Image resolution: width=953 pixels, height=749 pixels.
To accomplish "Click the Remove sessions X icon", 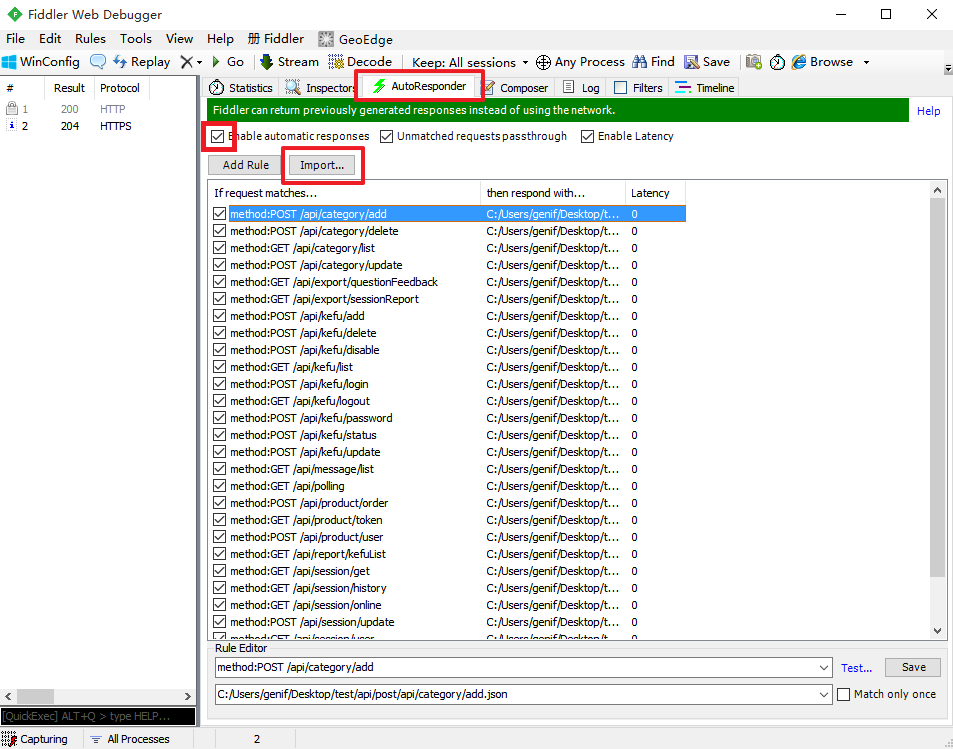I will click(187, 62).
